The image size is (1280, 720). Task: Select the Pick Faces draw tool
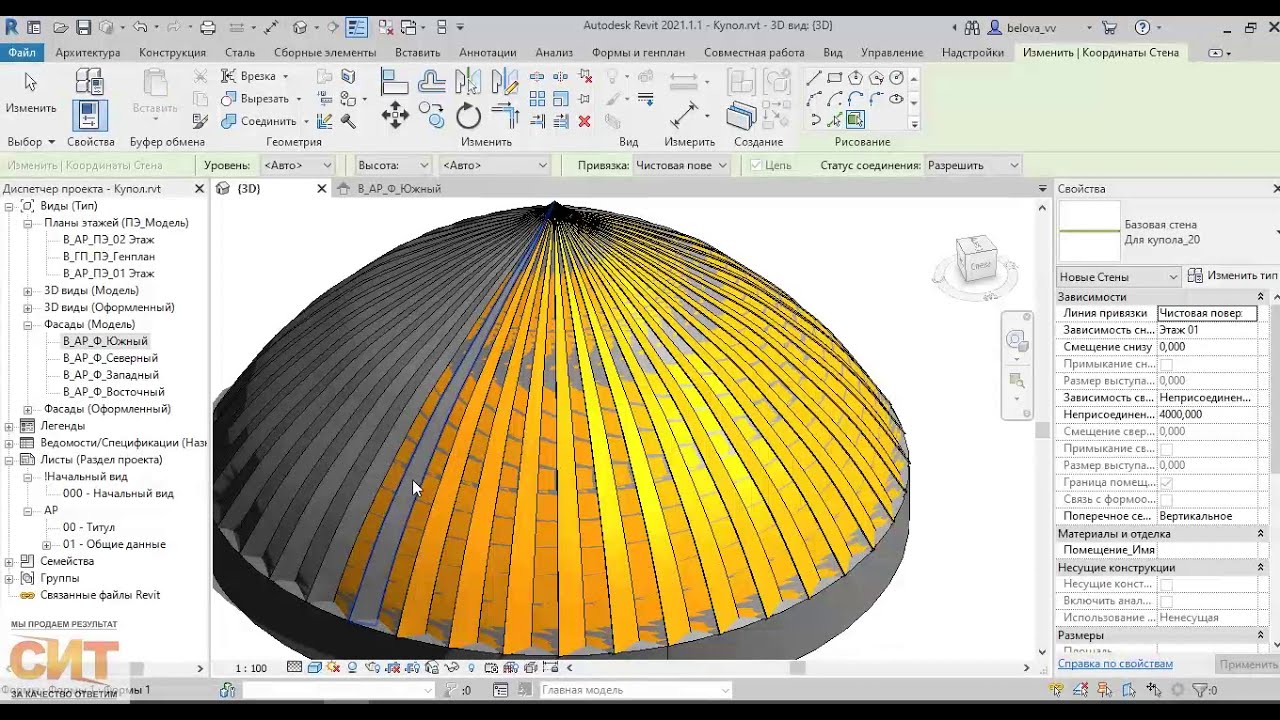click(855, 120)
